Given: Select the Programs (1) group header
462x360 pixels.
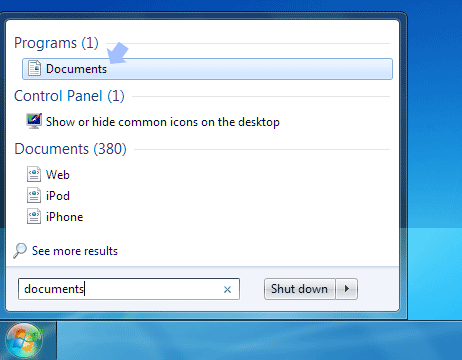Looking at the screenshot, I should pyautogui.click(x=56, y=43).
